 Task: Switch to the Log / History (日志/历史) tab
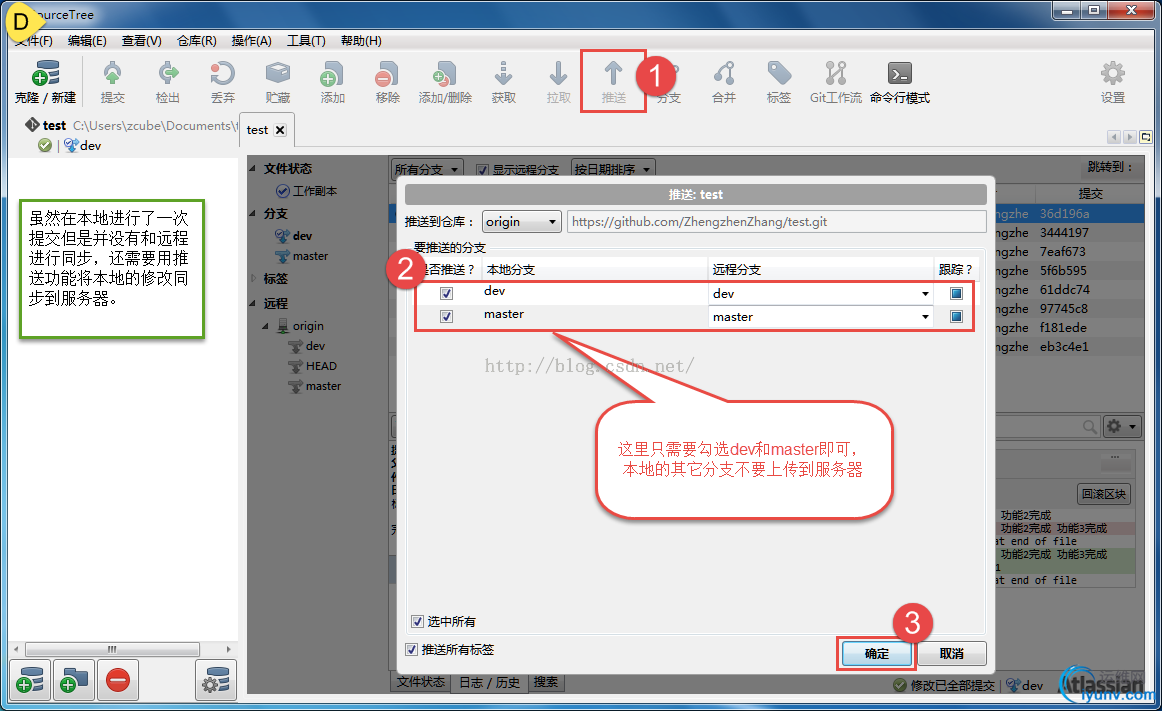click(x=489, y=683)
